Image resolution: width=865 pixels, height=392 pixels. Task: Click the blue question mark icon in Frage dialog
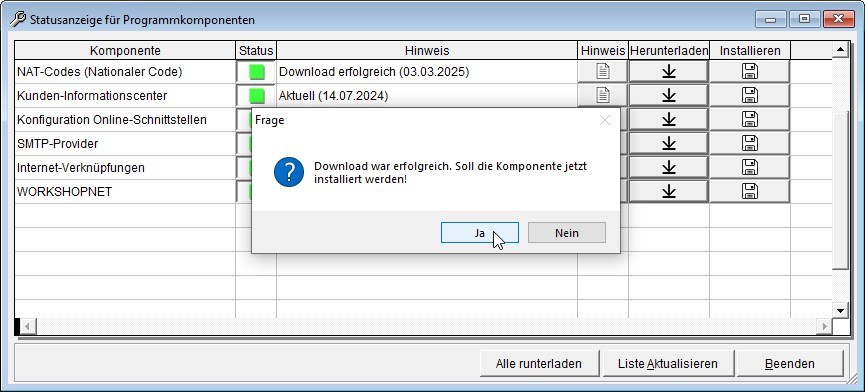click(289, 172)
